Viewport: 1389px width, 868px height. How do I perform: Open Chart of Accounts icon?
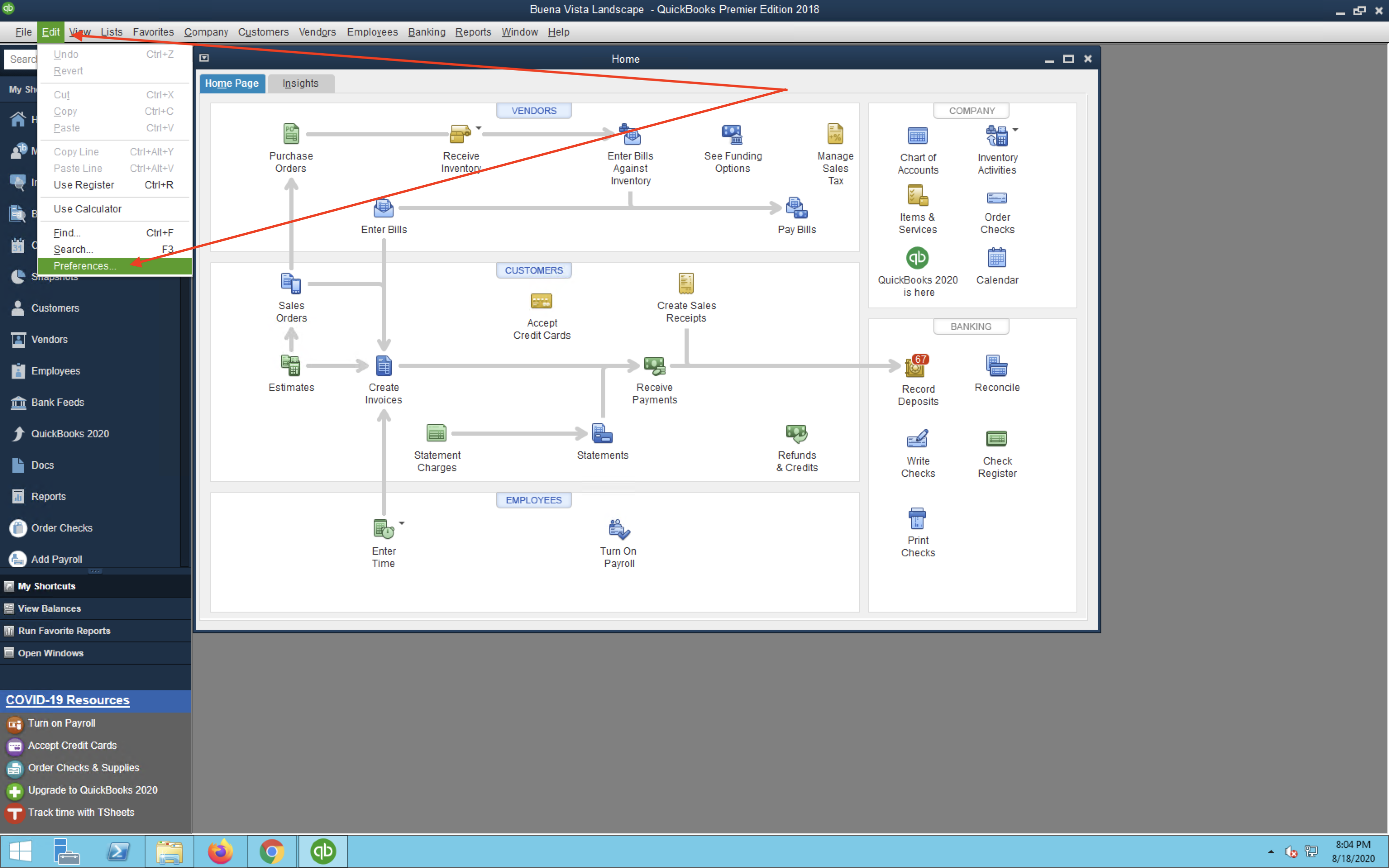[x=917, y=137]
